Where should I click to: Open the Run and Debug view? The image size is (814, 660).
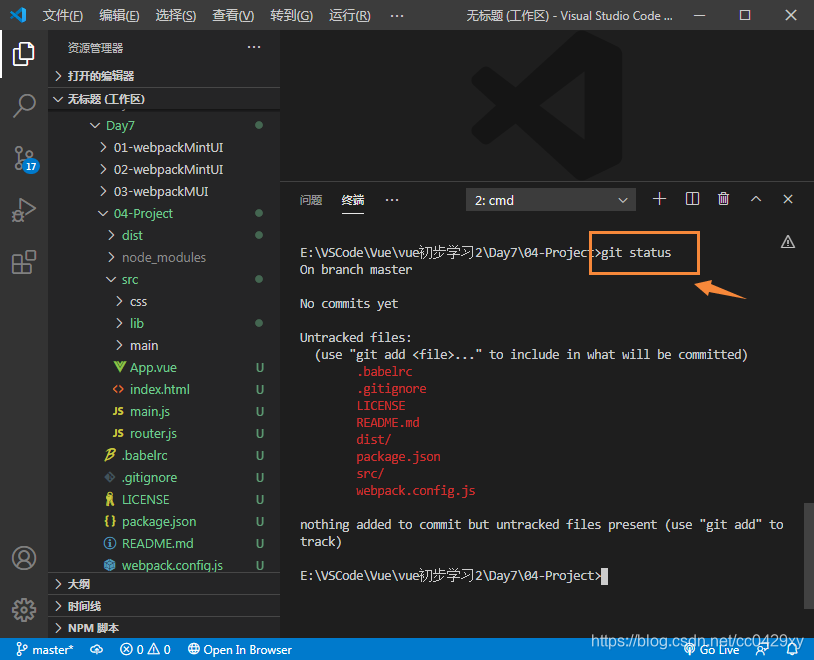[x=24, y=210]
